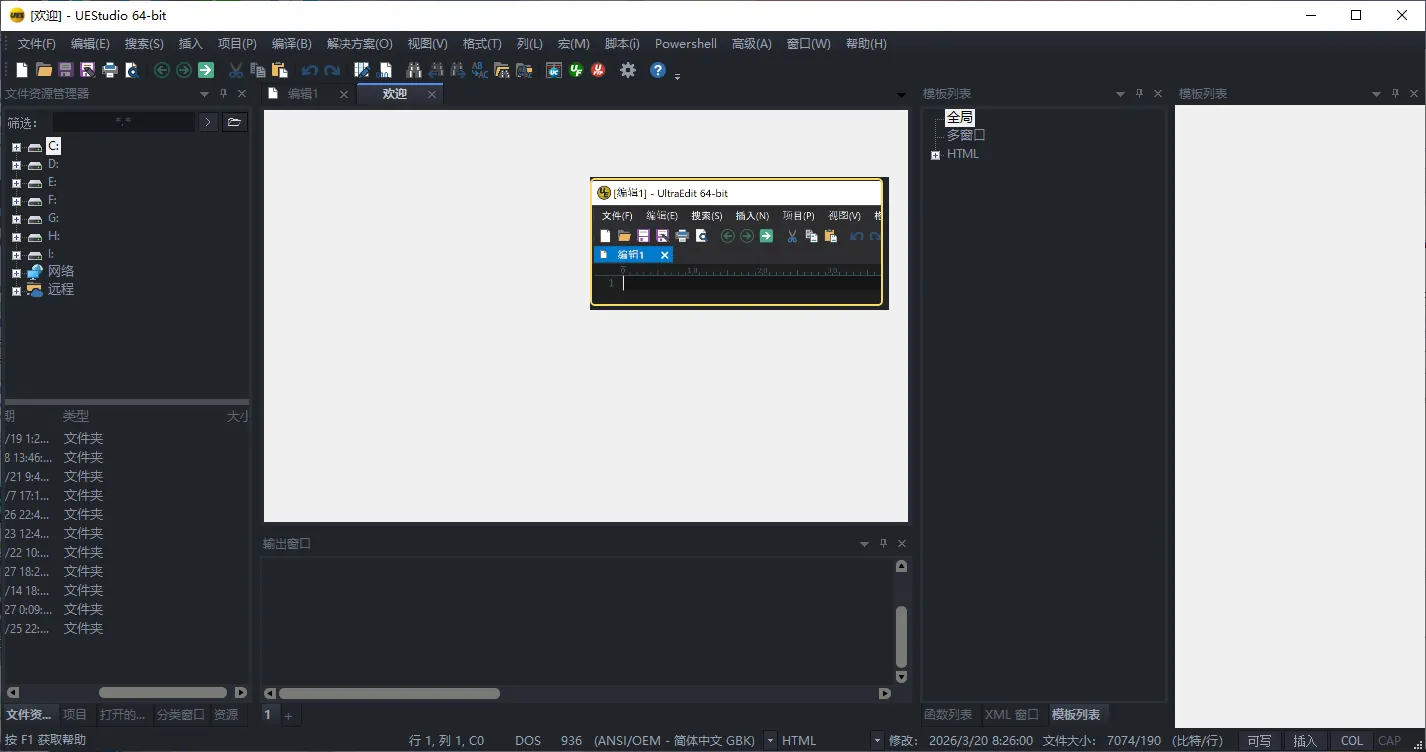
Task: Click the Help question mark icon
Action: (x=657, y=70)
